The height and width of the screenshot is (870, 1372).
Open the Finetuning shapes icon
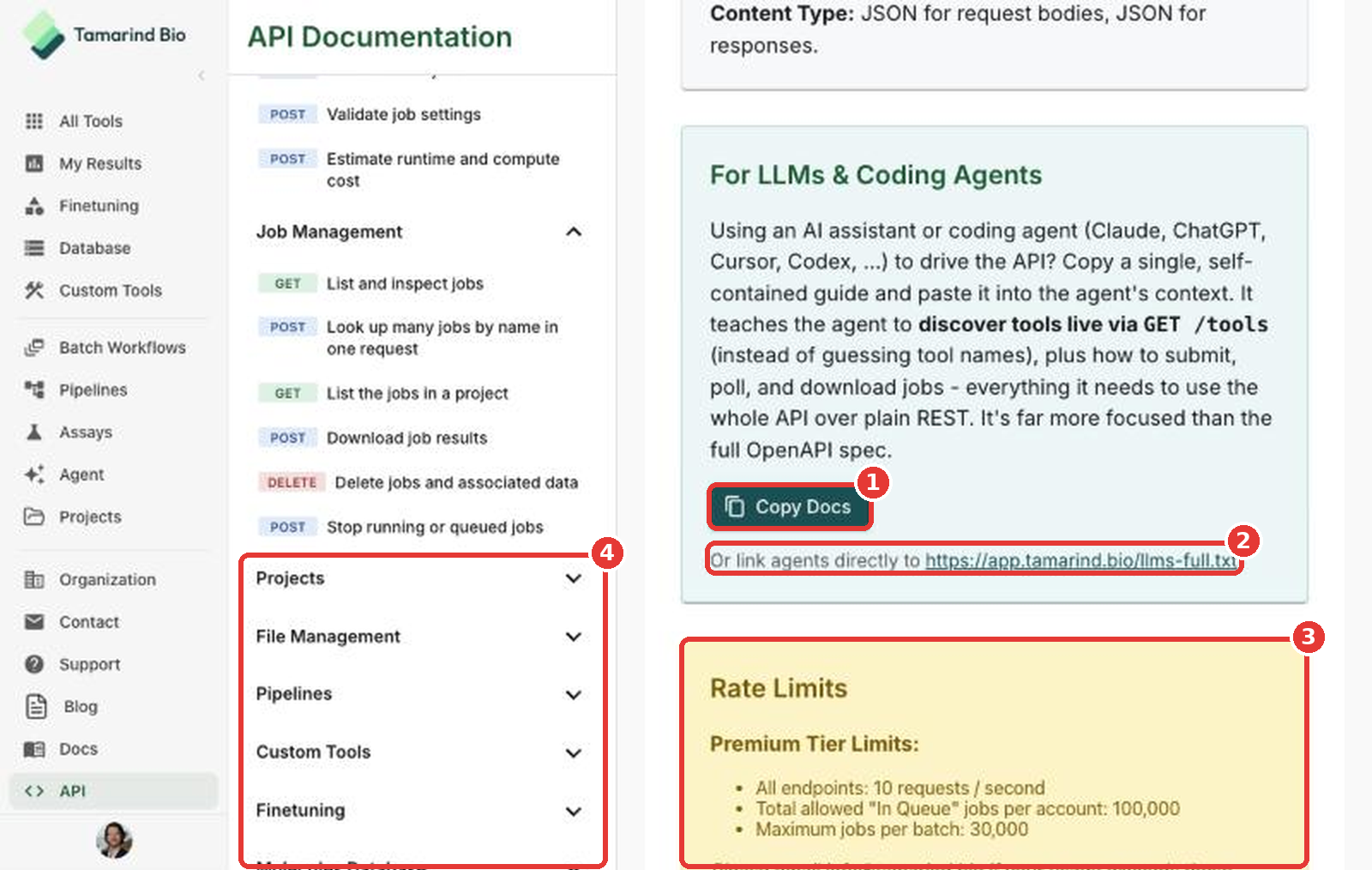(x=34, y=206)
